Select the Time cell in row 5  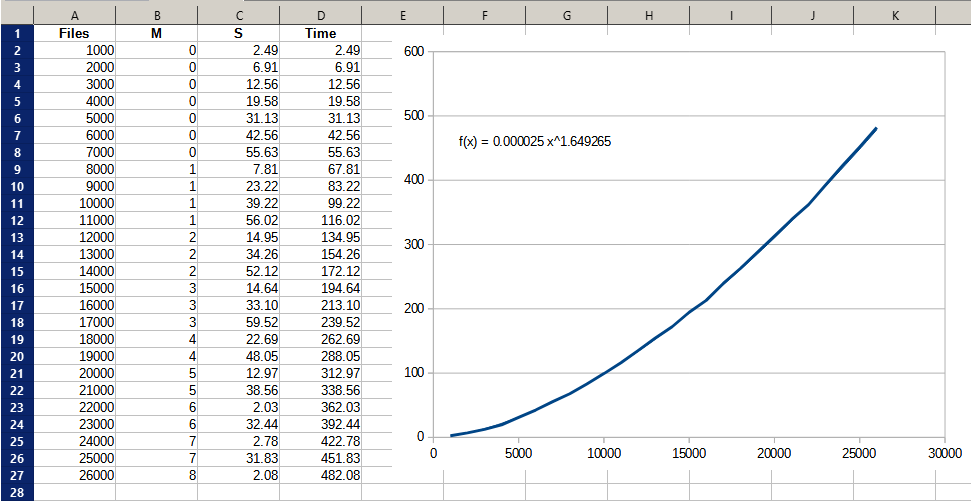(x=321, y=101)
